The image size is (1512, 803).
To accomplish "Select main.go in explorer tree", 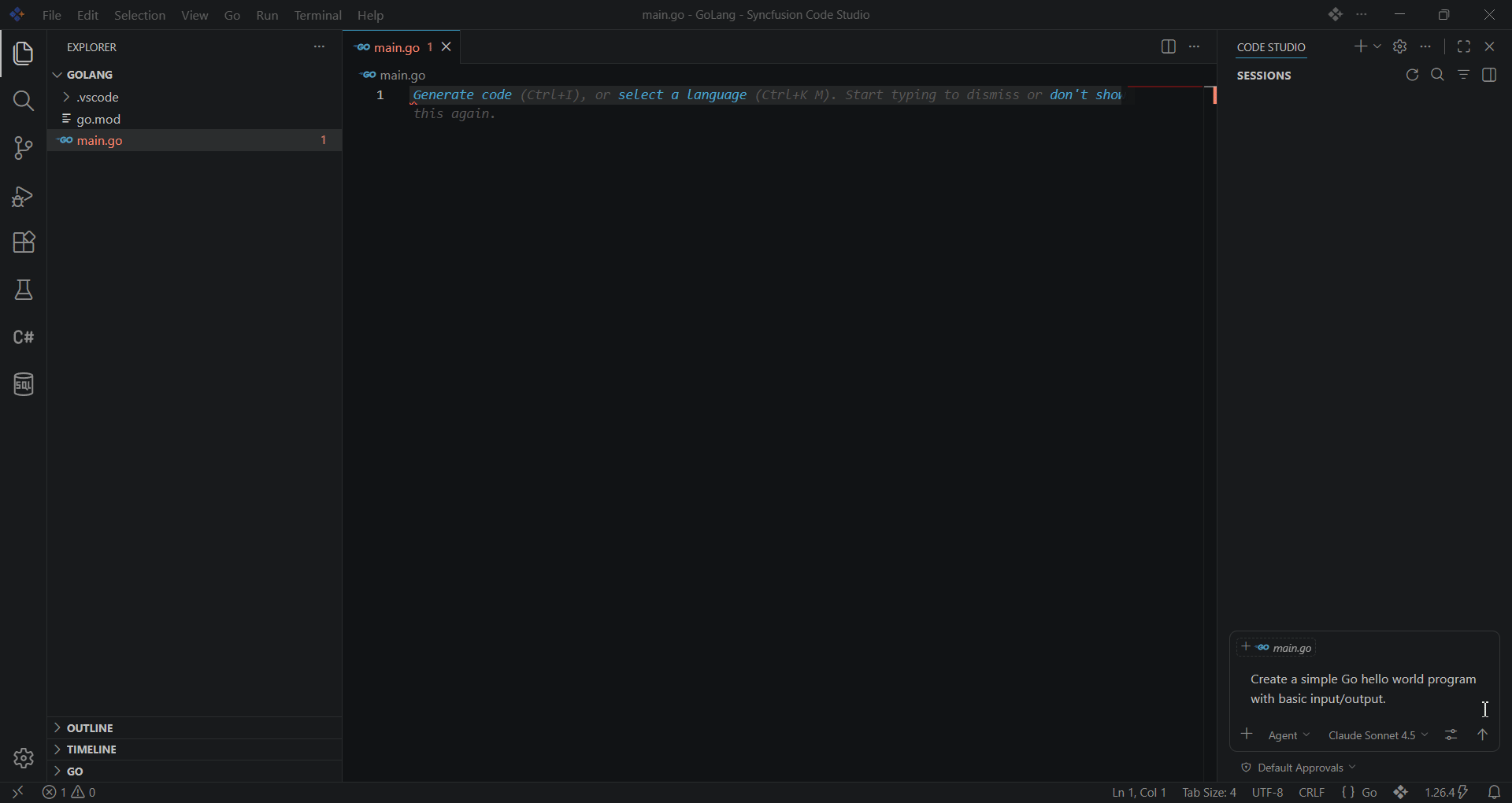I will [195, 141].
